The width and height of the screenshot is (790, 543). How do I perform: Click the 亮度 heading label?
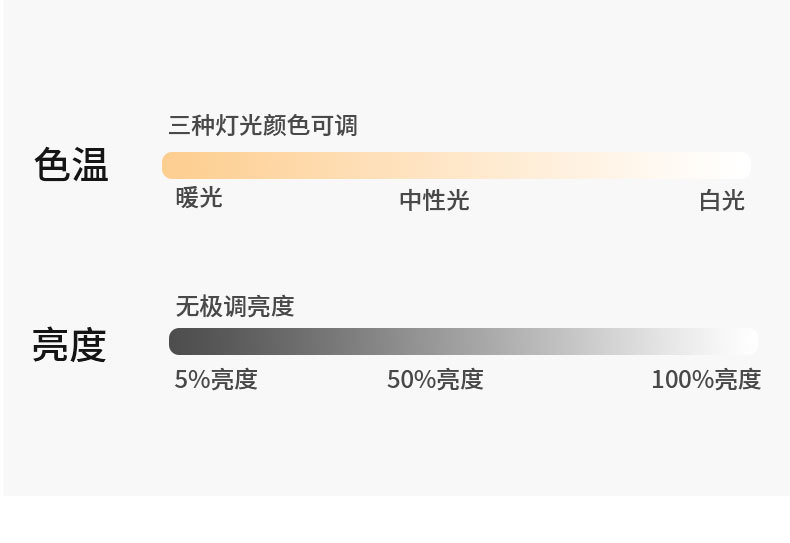(x=69, y=345)
